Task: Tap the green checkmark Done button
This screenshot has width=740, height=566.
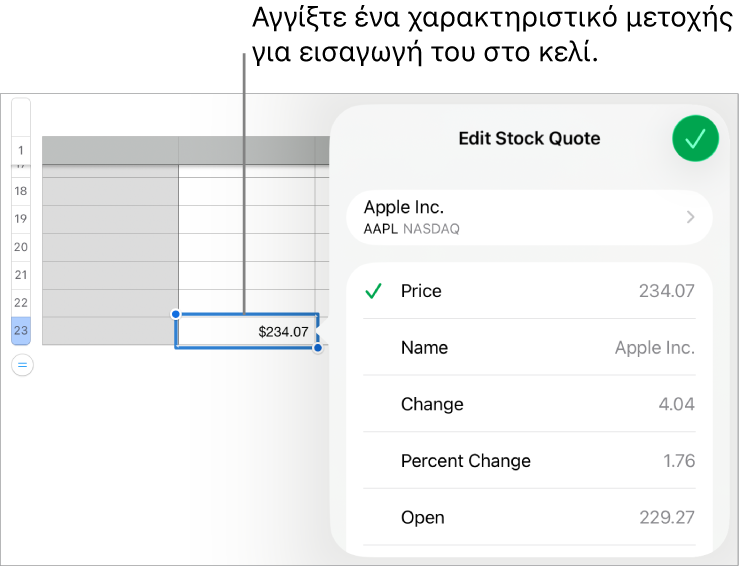Action: (x=695, y=139)
